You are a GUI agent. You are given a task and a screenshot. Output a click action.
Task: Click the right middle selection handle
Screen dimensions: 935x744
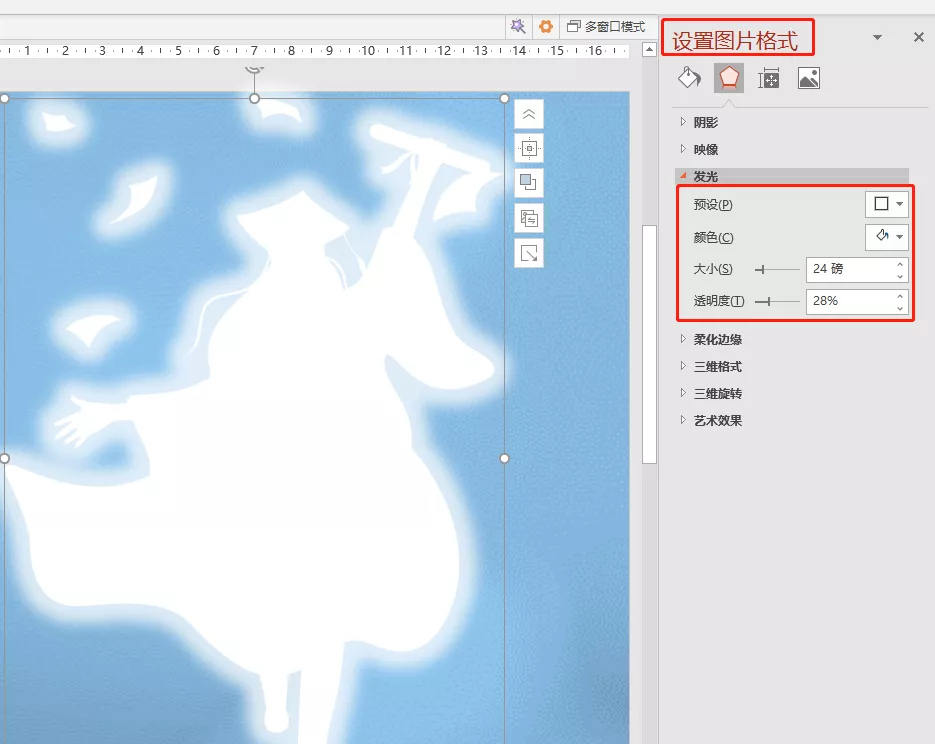click(x=504, y=458)
